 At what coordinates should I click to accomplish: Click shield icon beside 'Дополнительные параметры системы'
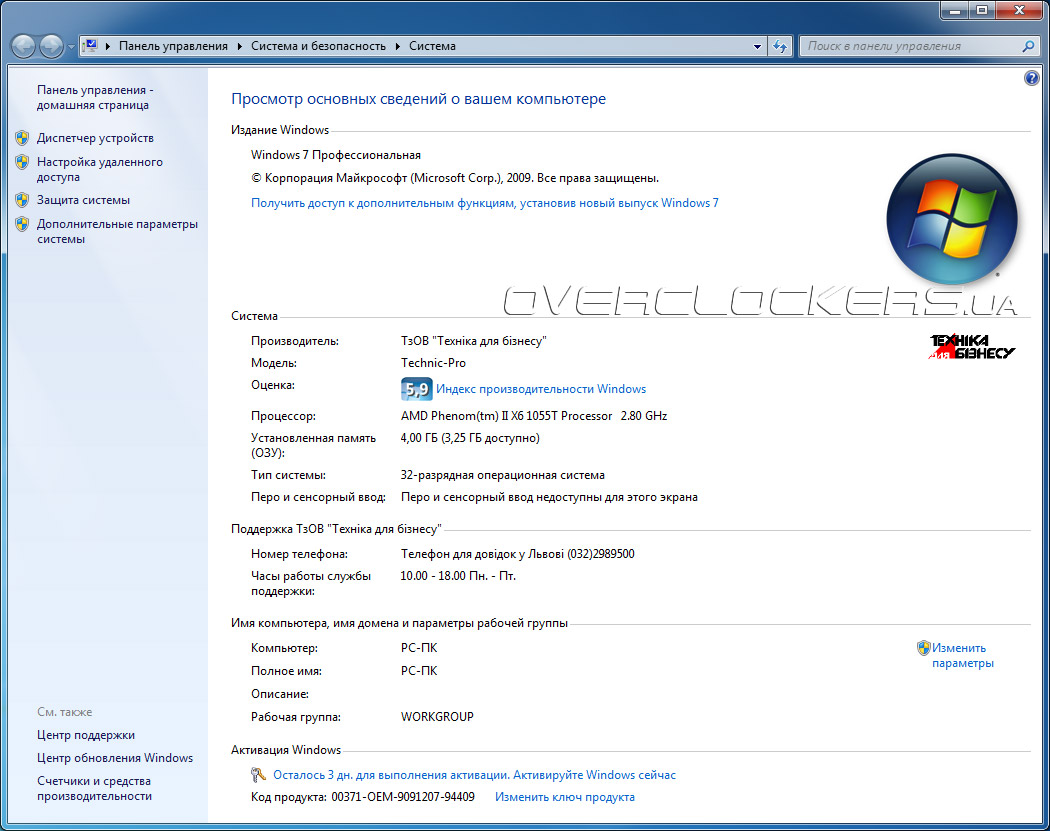[x=22, y=224]
